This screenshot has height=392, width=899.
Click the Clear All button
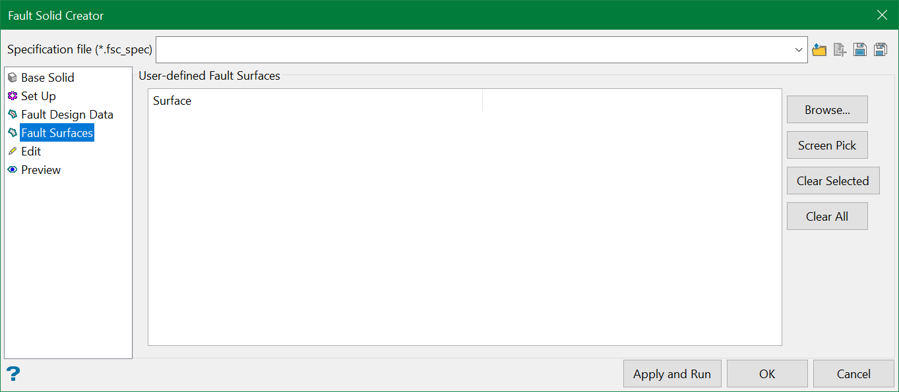pos(827,216)
